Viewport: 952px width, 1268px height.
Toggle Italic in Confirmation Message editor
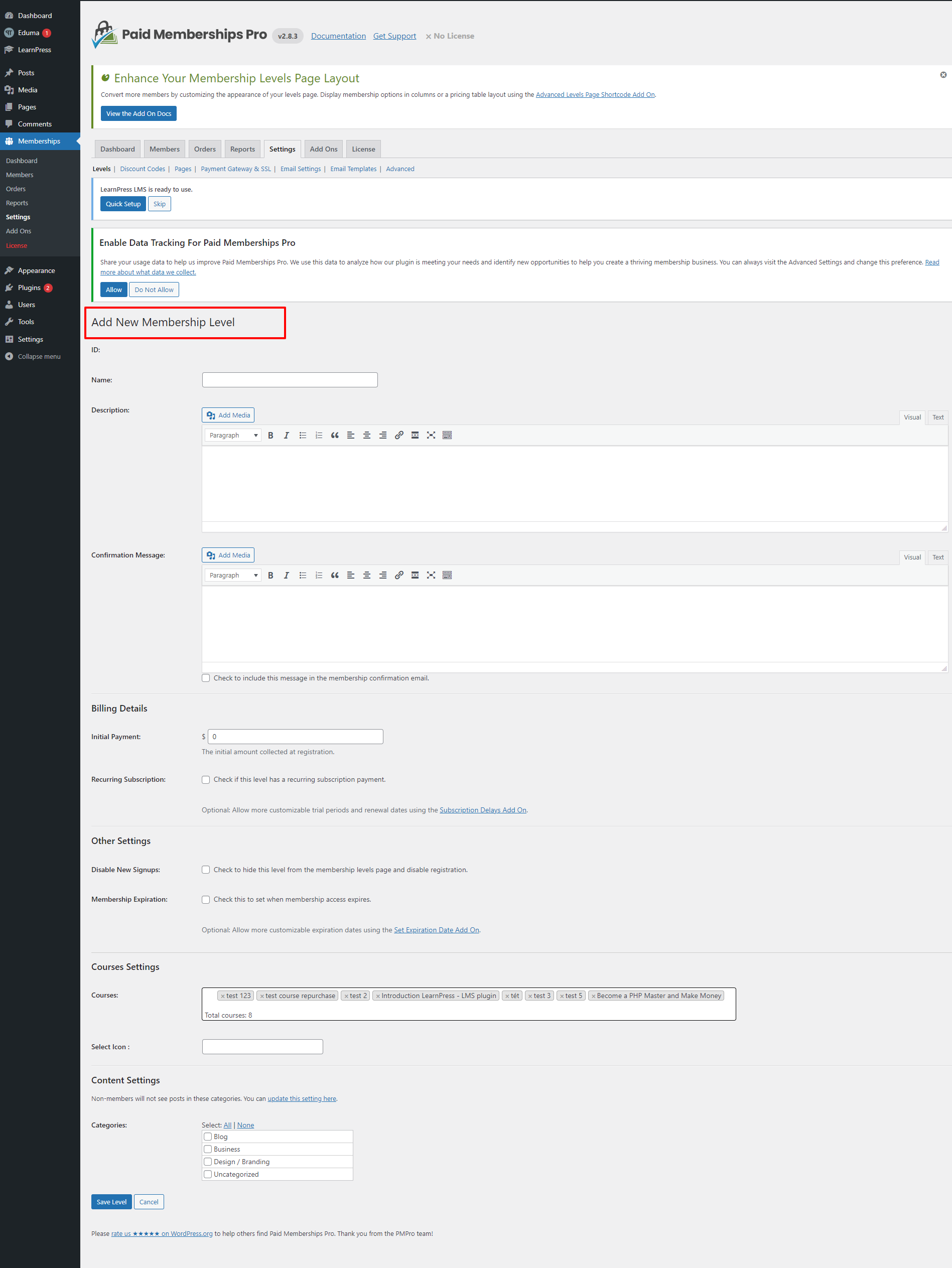[287, 575]
